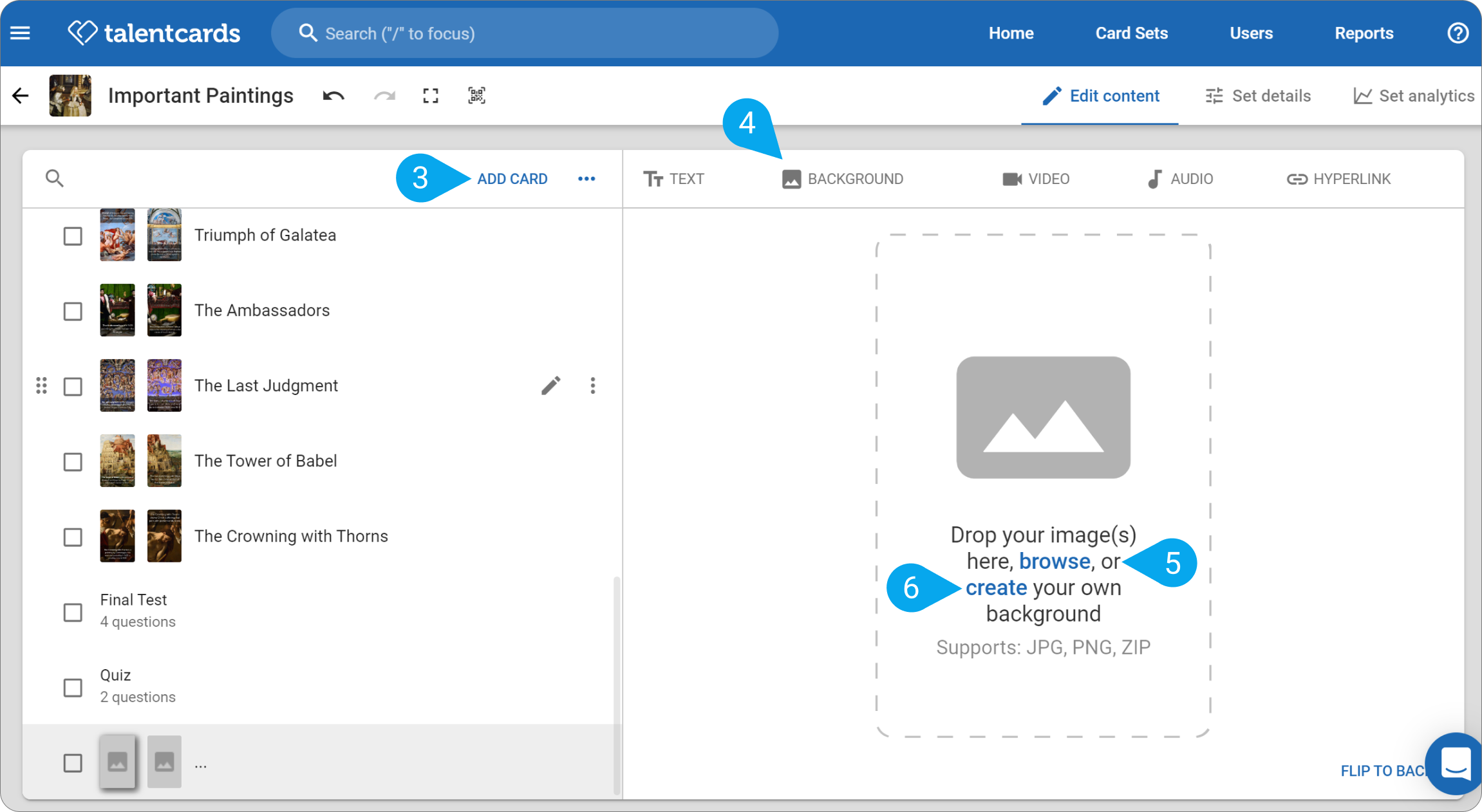
Task: Open the Card Sets menu
Action: 1132,33
